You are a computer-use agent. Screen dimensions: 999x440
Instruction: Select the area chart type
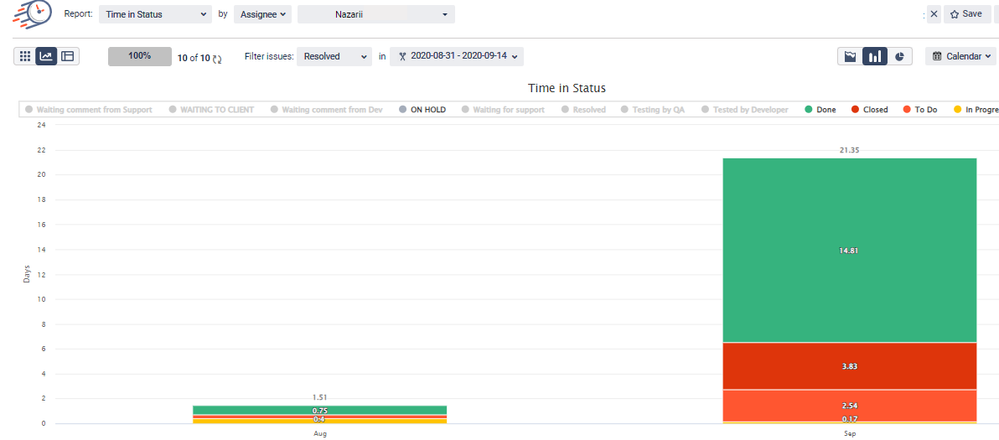point(850,56)
